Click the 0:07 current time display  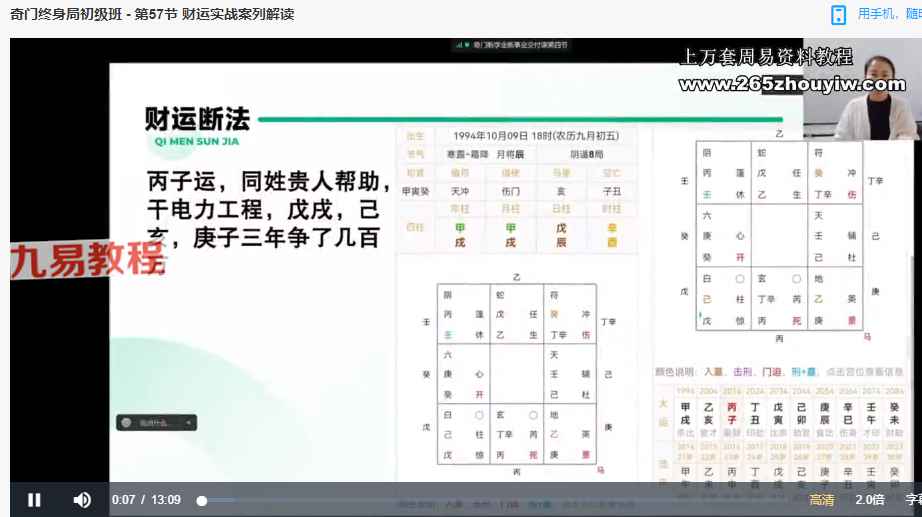point(123,500)
